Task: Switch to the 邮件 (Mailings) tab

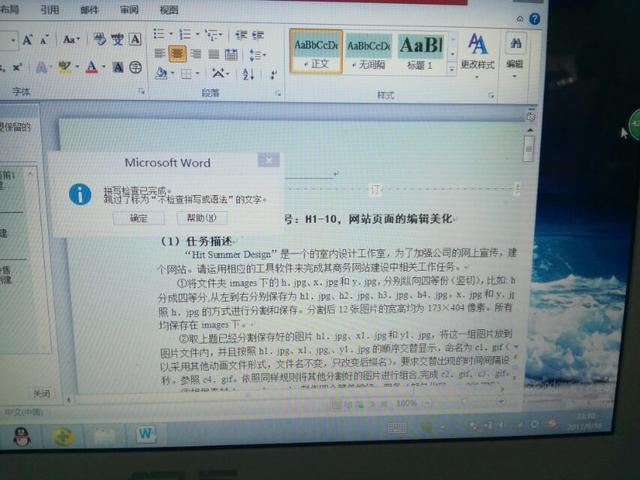Action: coord(89,9)
